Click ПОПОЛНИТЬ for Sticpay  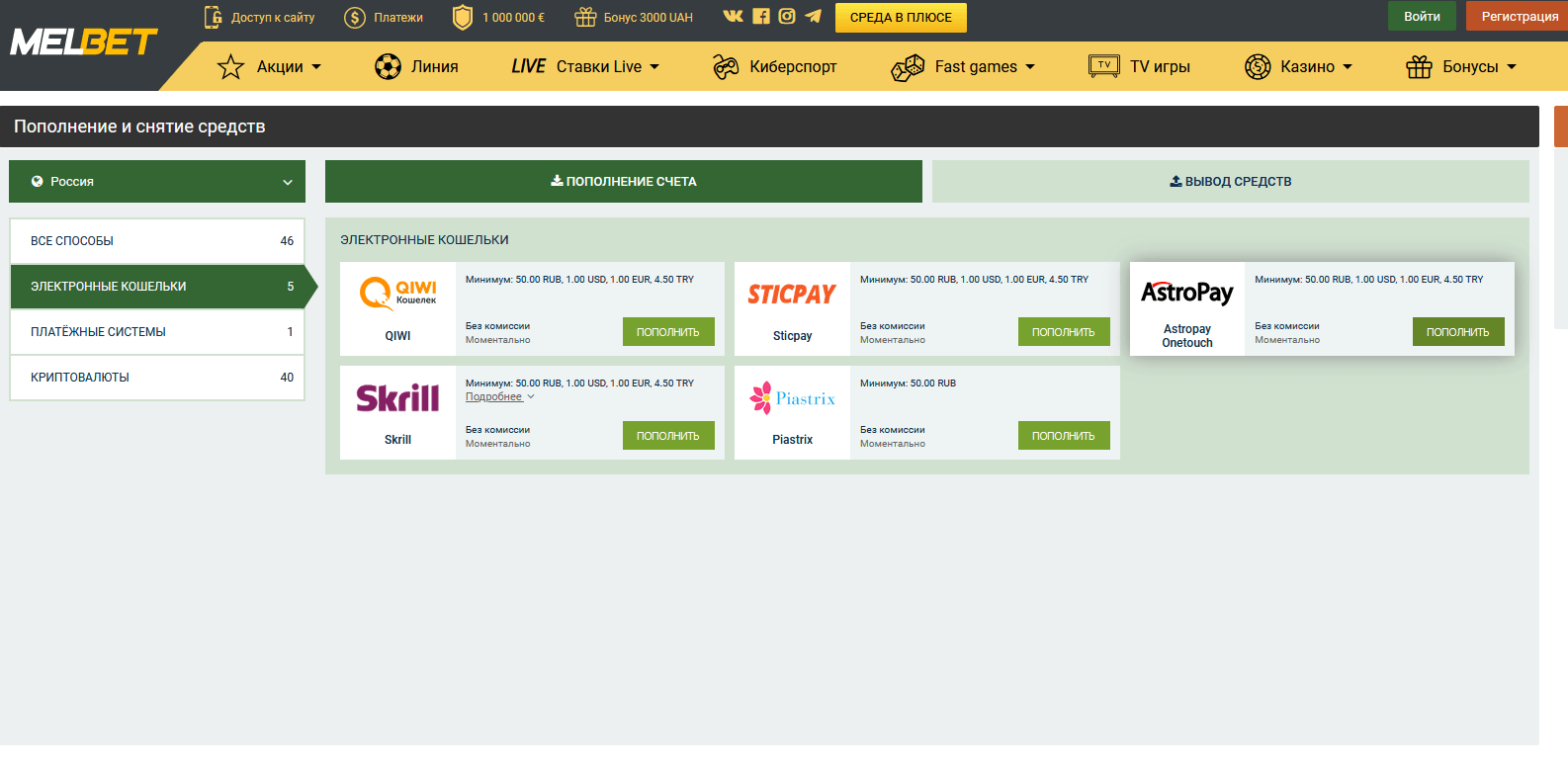tap(1064, 332)
